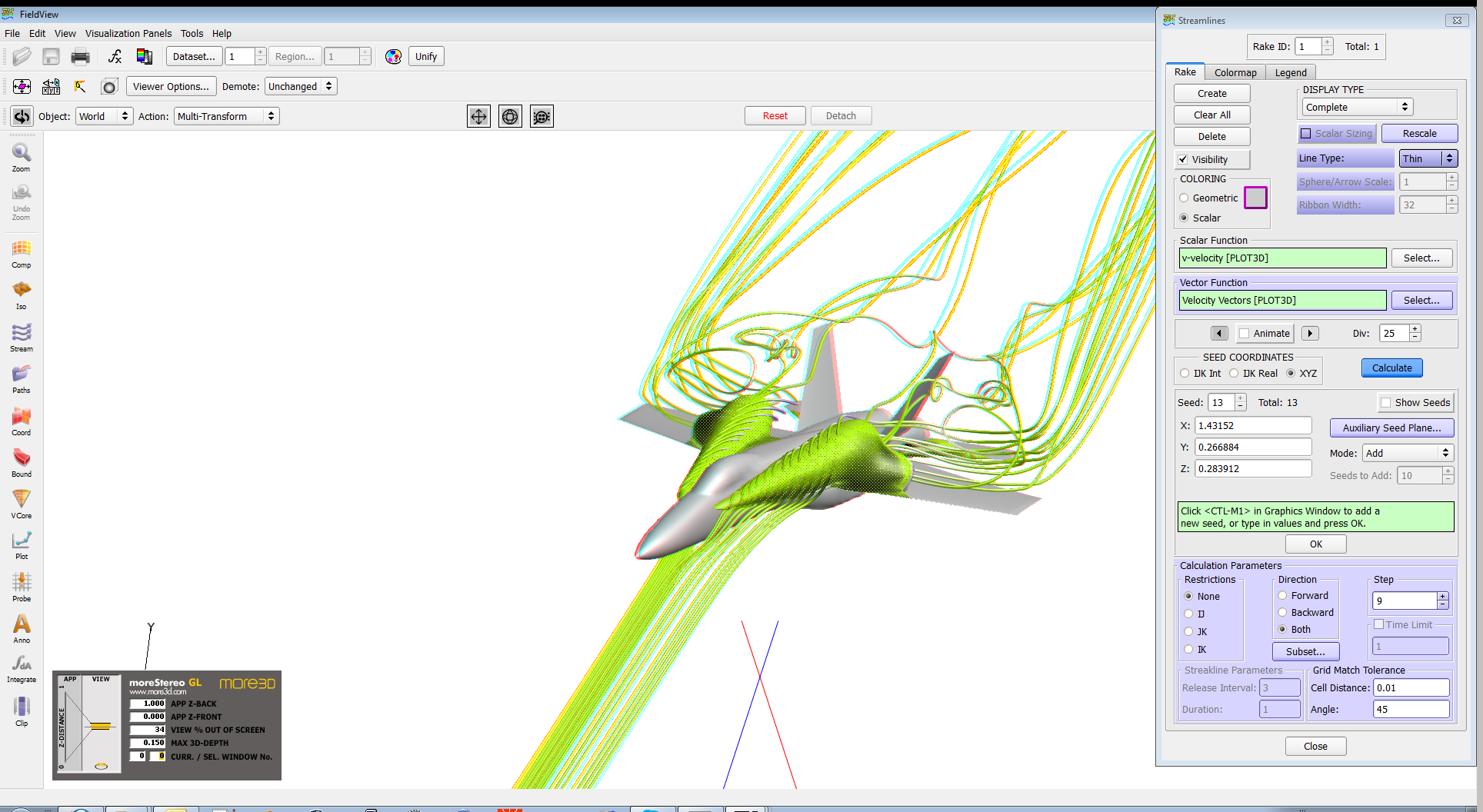This screenshot has width=1483, height=812.
Task: Click the XYZ axes toolbar icon
Action: (51, 86)
